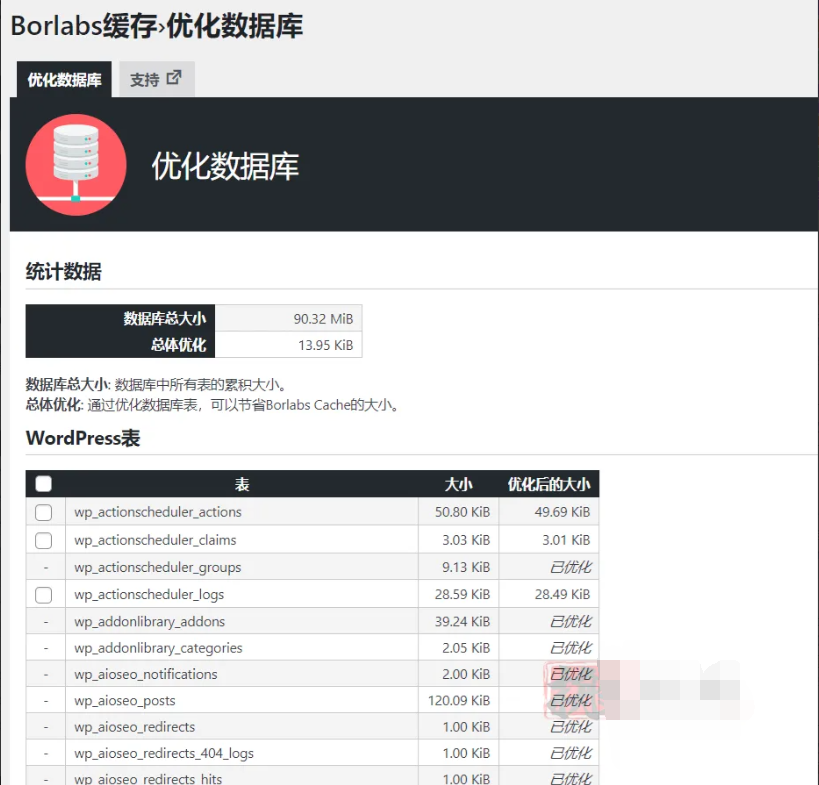Image resolution: width=819 pixels, height=785 pixels.
Task: Select the wp_aioseo_redirects table name
Action: (135, 727)
